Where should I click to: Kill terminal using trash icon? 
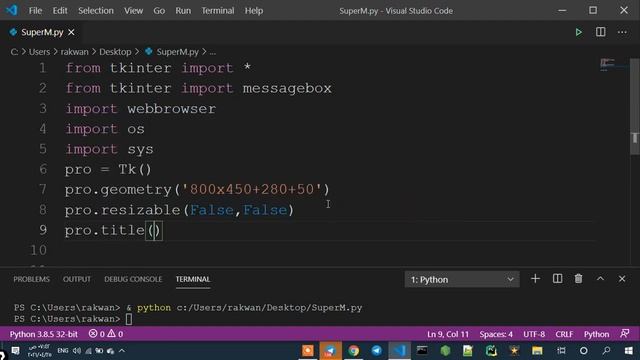pos(578,279)
